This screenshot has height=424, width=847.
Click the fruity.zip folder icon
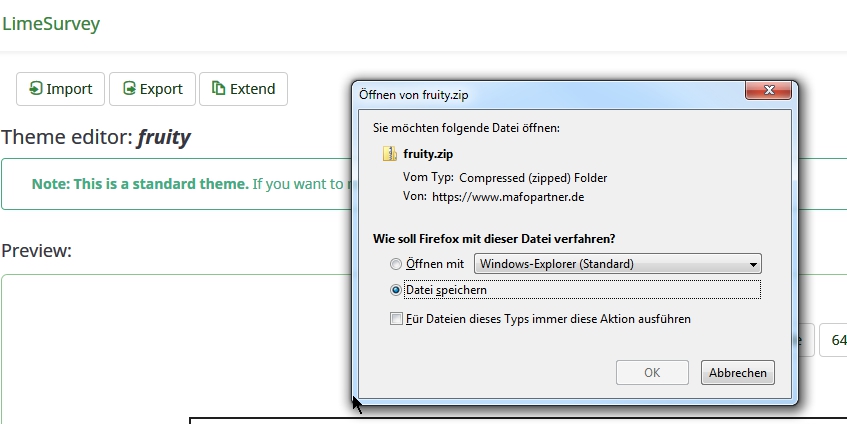point(390,154)
